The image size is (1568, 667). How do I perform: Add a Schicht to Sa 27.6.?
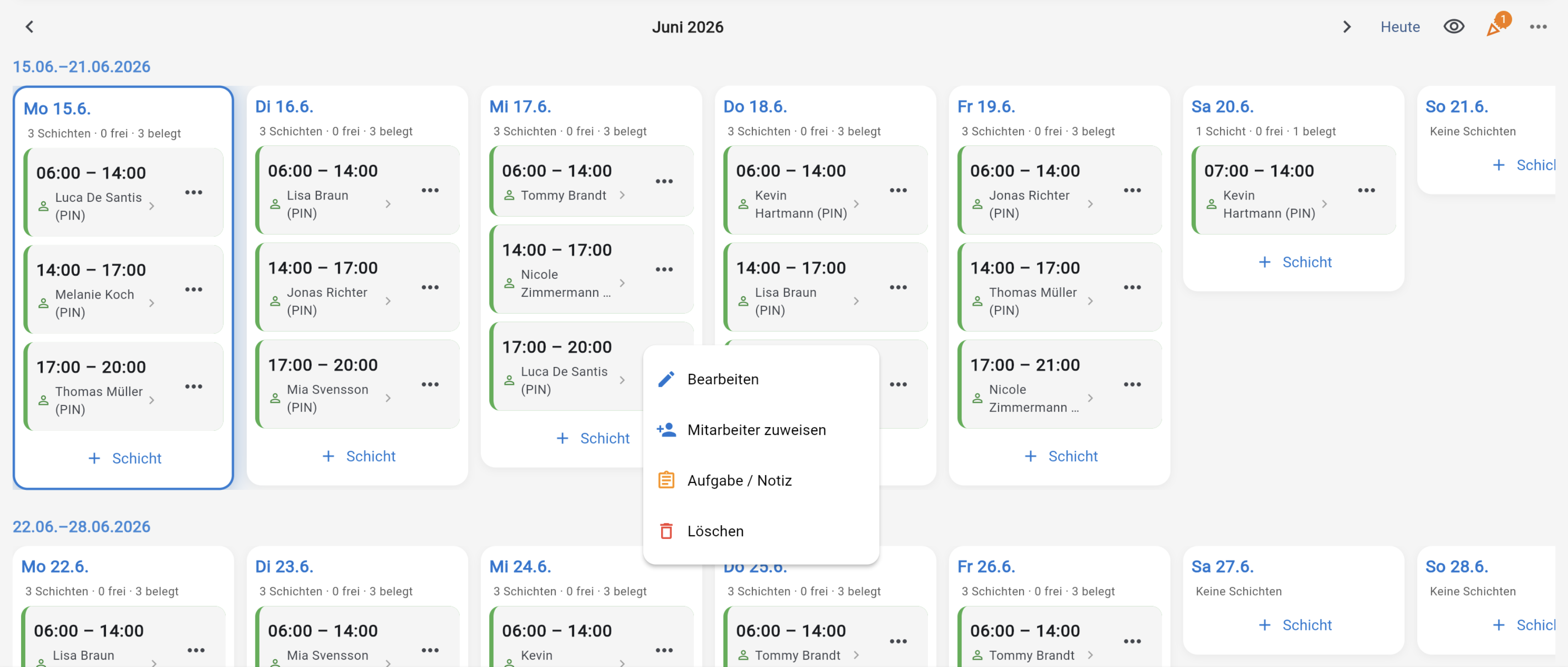[1295, 625]
